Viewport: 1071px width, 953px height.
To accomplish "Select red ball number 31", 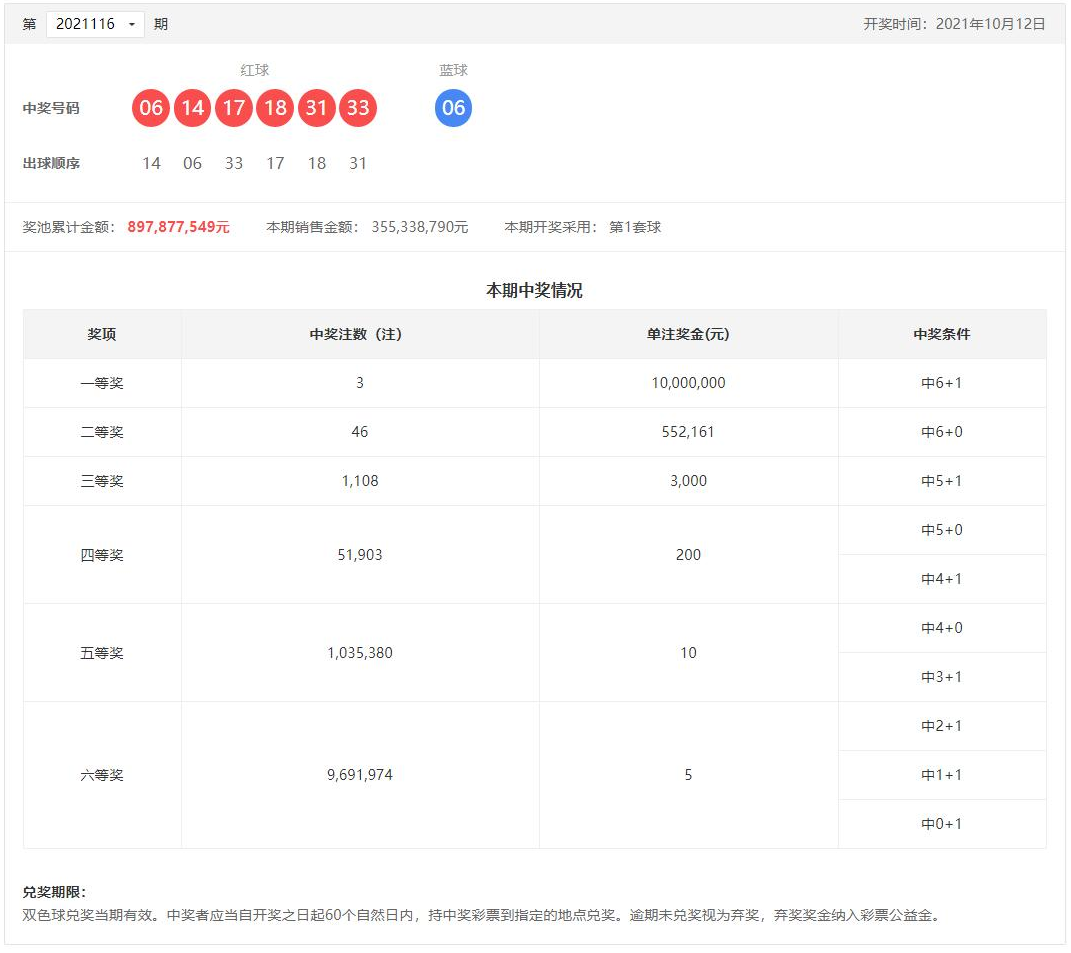I will (x=317, y=108).
